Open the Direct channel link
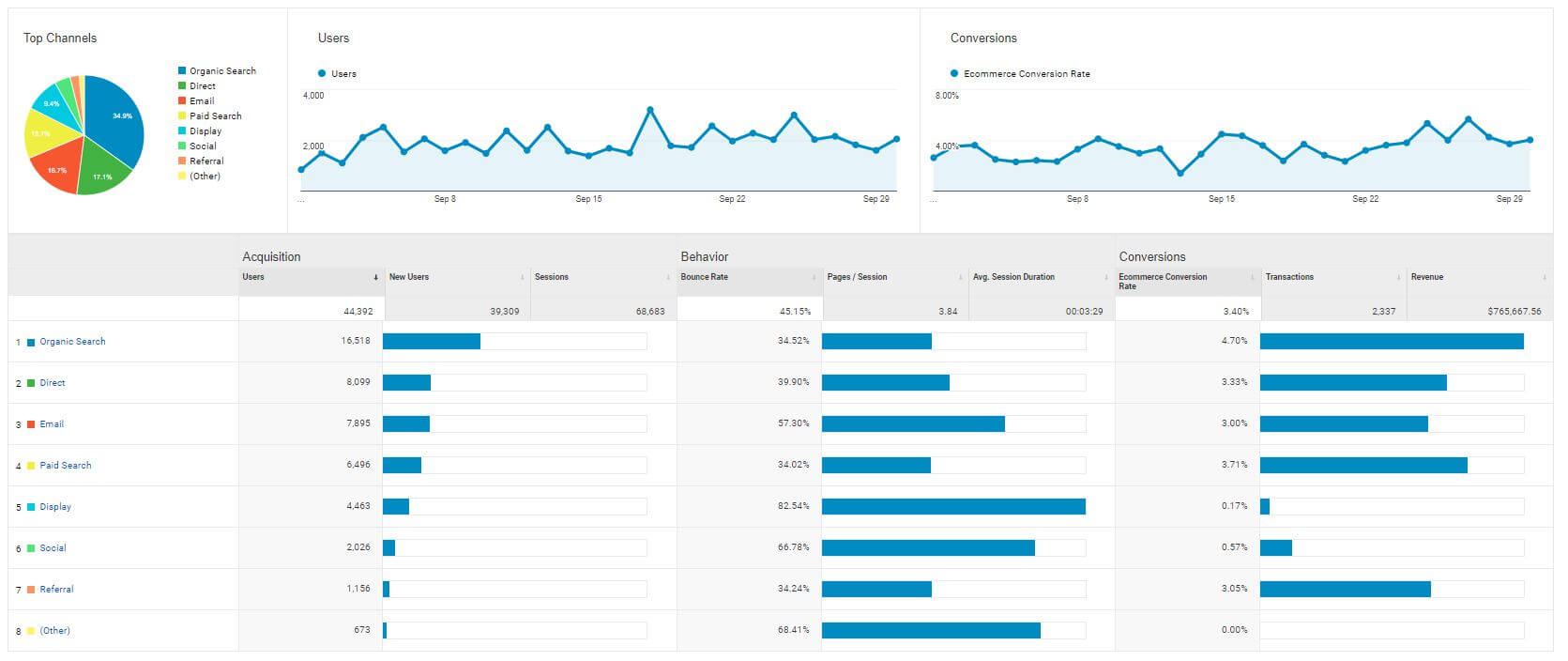The width and height of the screenshot is (1568, 661). pos(53,383)
